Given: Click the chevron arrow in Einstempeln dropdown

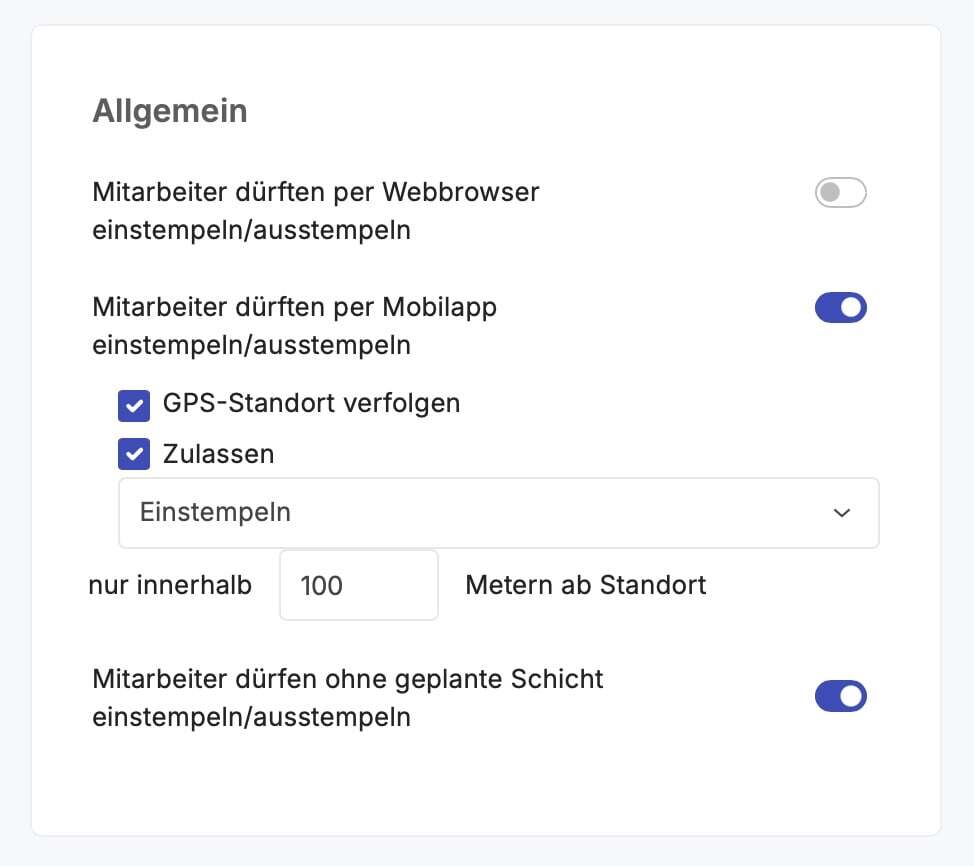Looking at the screenshot, I should click(842, 513).
